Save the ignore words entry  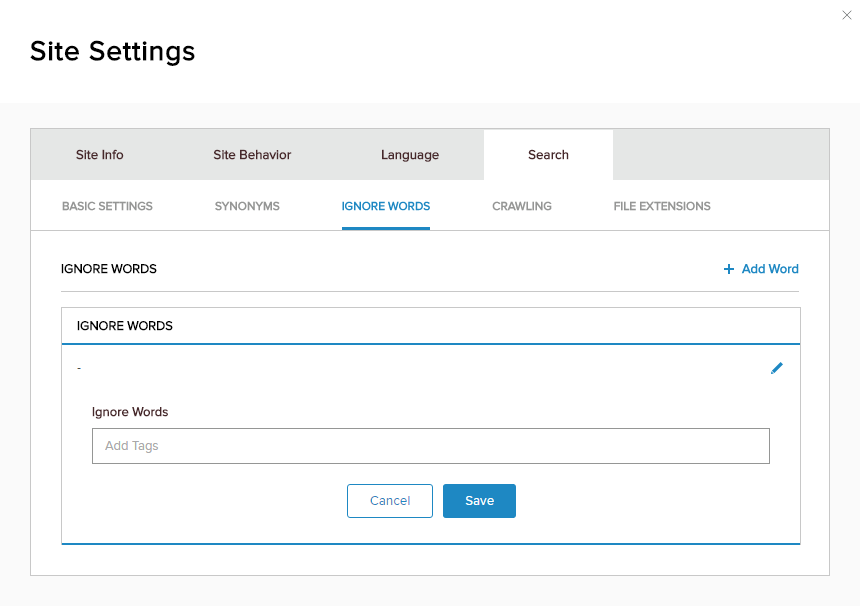(x=479, y=501)
